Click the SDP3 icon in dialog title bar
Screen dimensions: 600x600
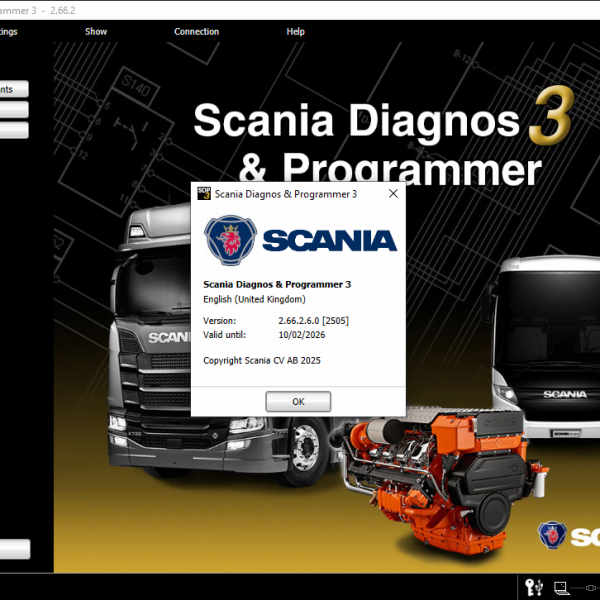[x=204, y=194]
